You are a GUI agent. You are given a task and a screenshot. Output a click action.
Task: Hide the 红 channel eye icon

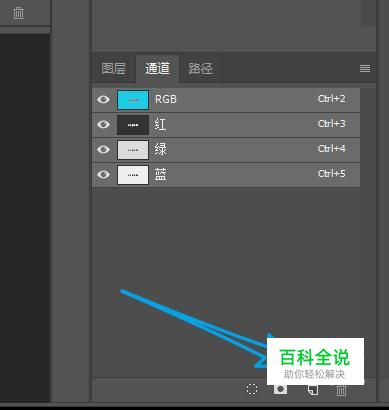coord(103,124)
